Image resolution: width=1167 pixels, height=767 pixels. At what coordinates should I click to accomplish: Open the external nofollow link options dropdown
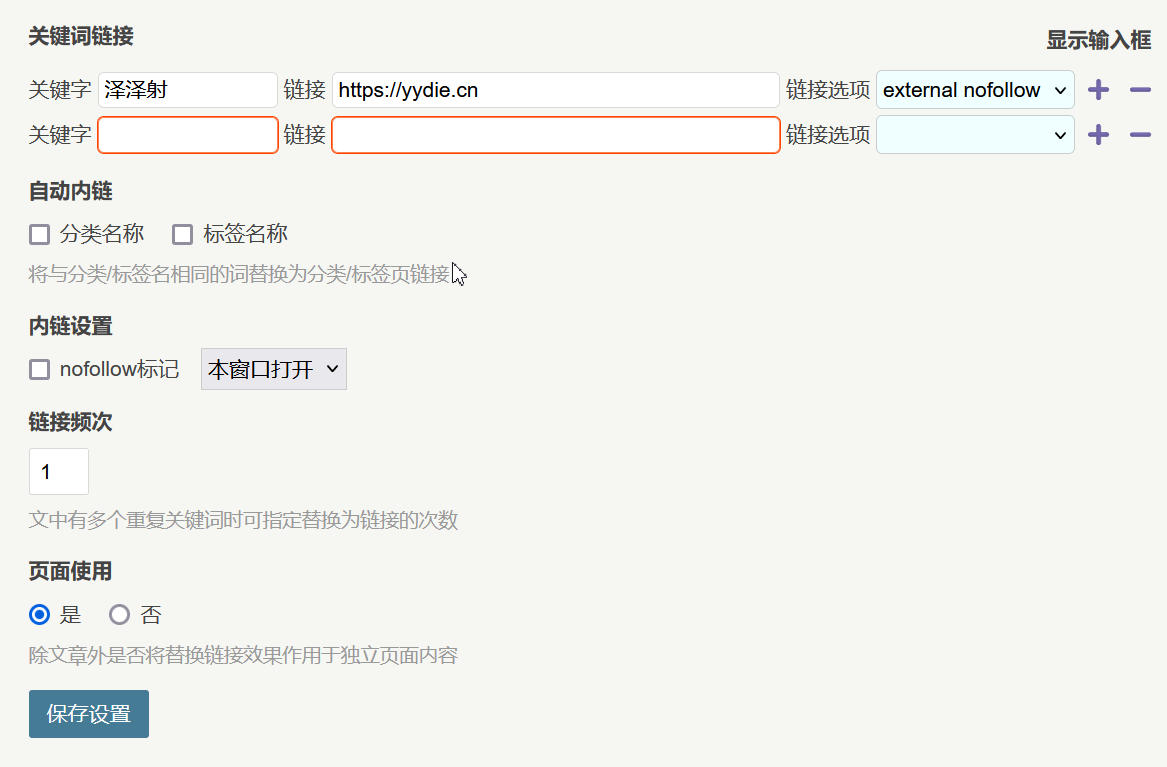click(975, 90)
